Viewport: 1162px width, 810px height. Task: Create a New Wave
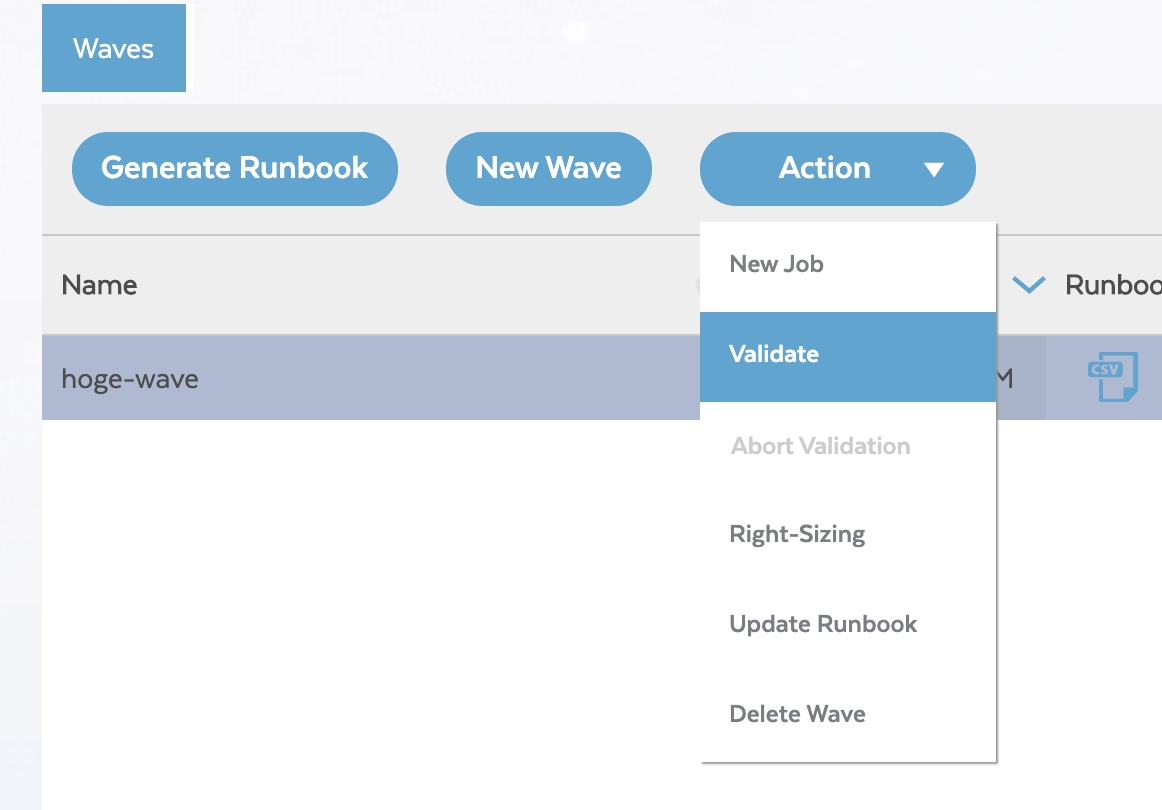548,169
